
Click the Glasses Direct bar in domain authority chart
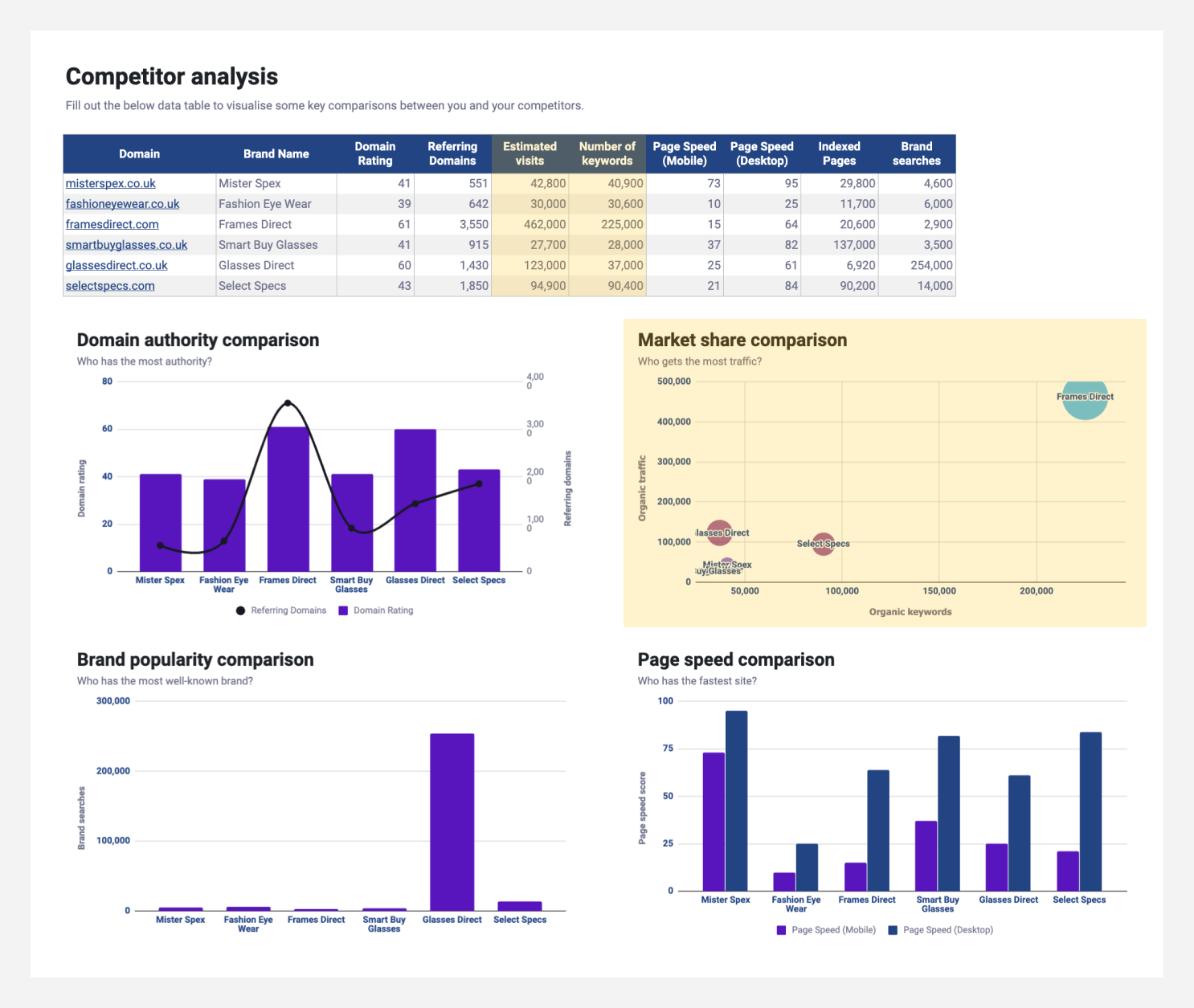[x=415, y=500]
